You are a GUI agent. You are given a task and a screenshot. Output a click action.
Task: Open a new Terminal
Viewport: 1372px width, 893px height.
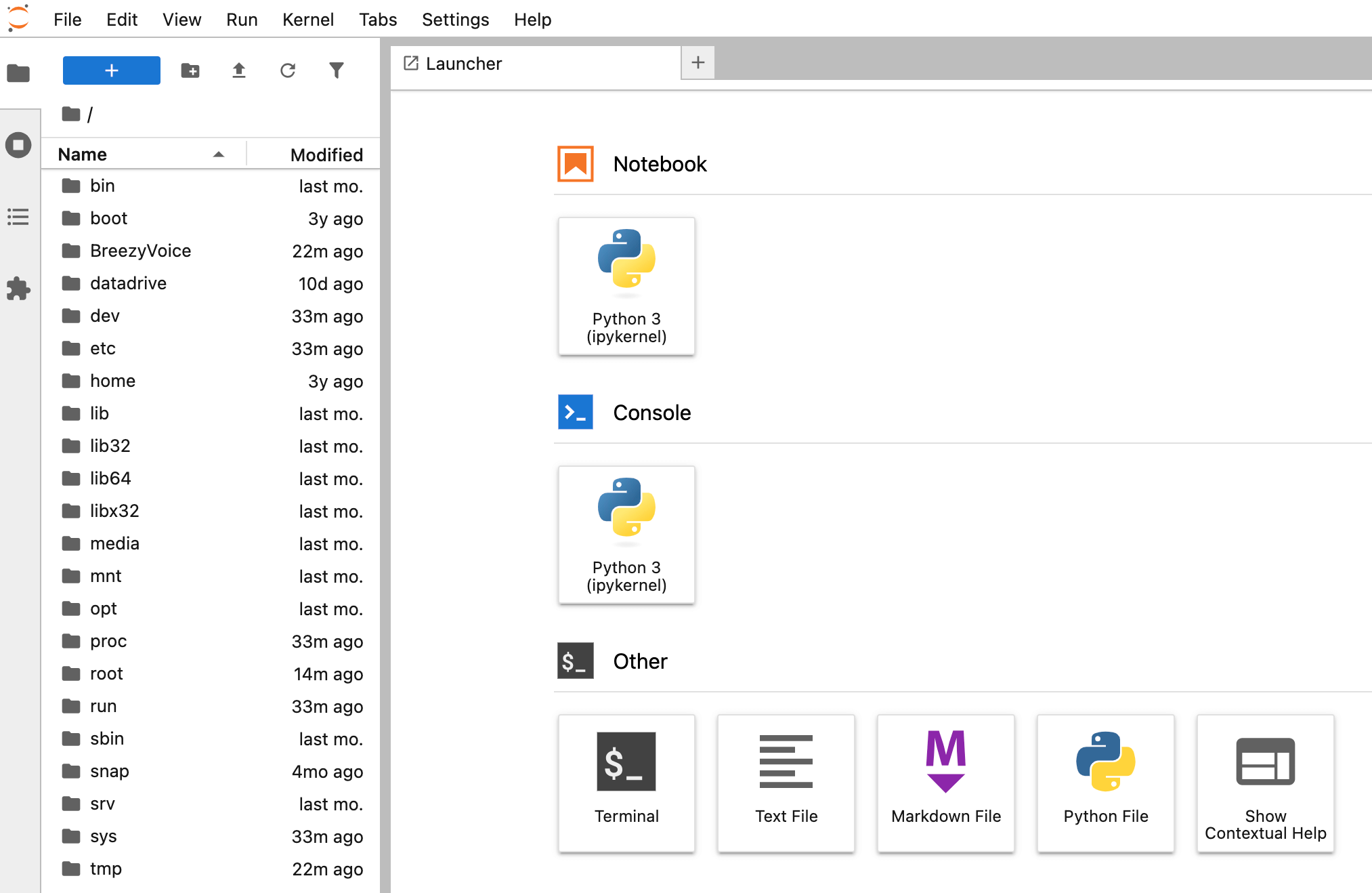[x=626, y=783]
